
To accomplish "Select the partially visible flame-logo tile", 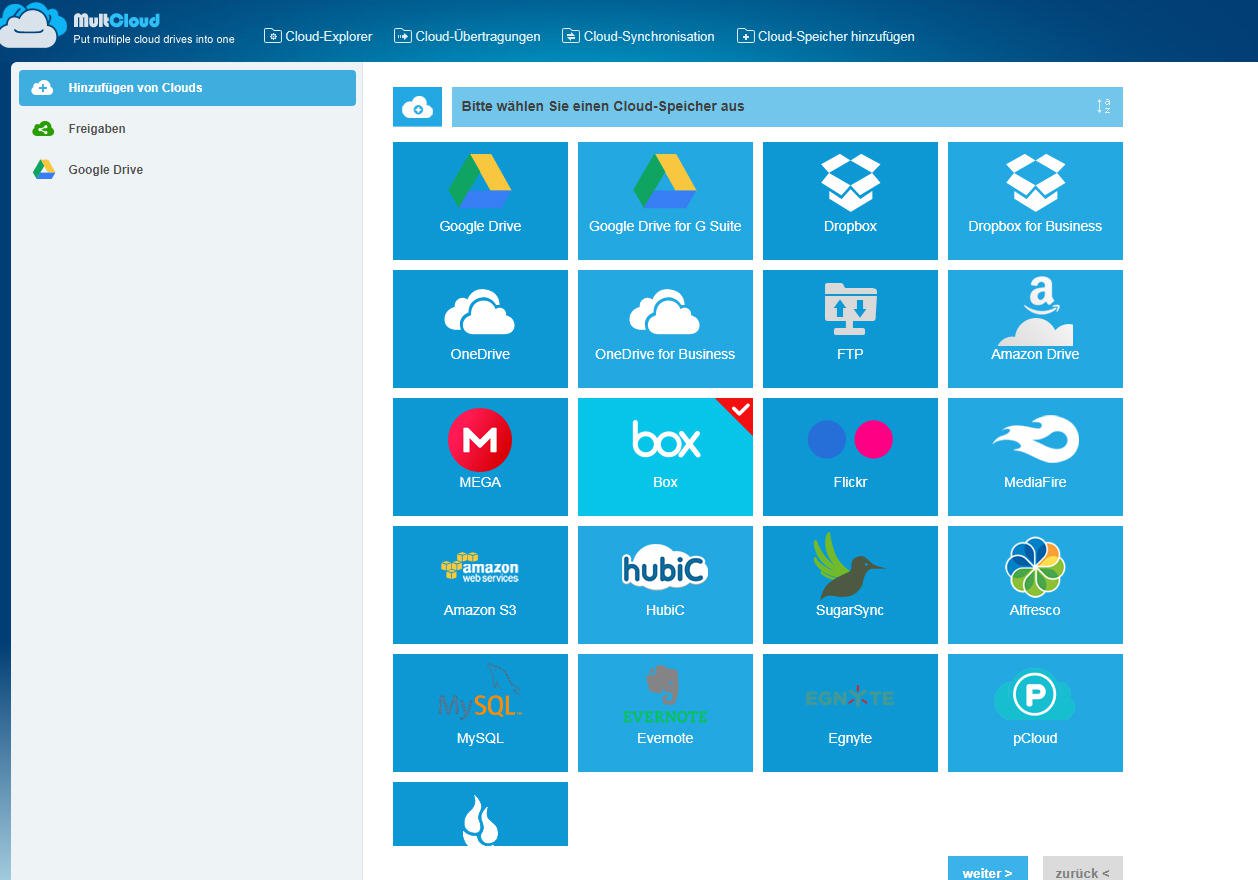I will point(480,814).
